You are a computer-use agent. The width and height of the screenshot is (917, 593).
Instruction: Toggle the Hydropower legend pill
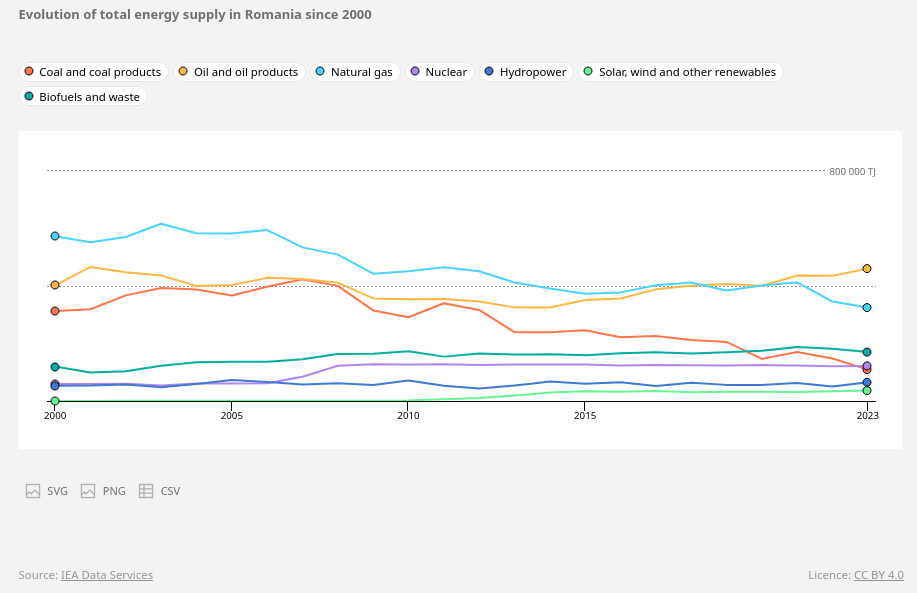[x=525, y=72]
